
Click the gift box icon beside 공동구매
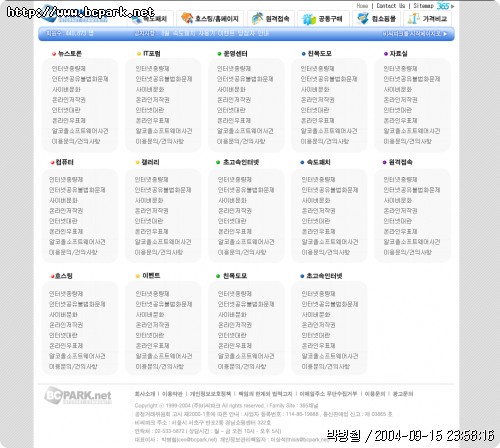(309, 19)
